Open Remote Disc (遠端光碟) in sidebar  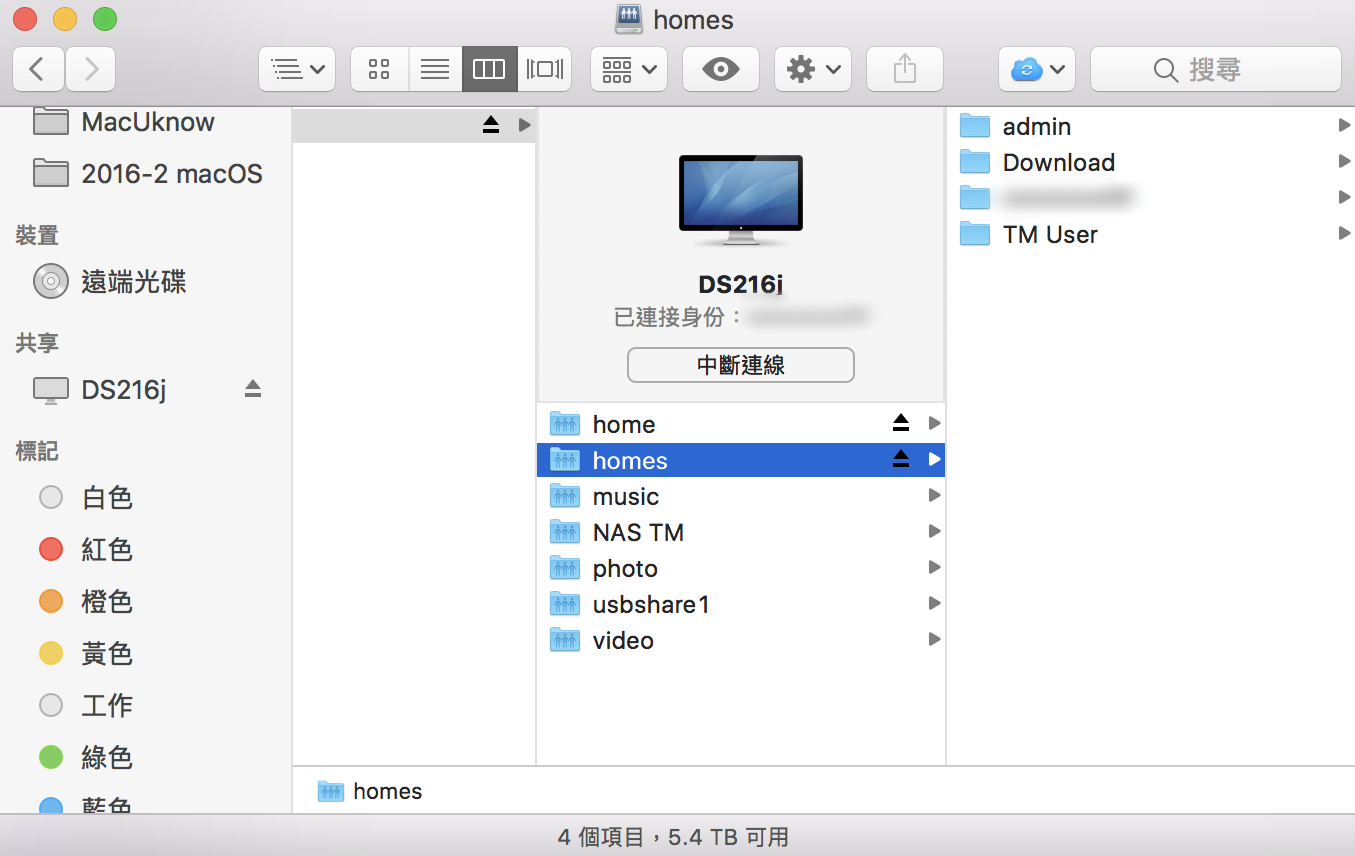click(133, 282)
